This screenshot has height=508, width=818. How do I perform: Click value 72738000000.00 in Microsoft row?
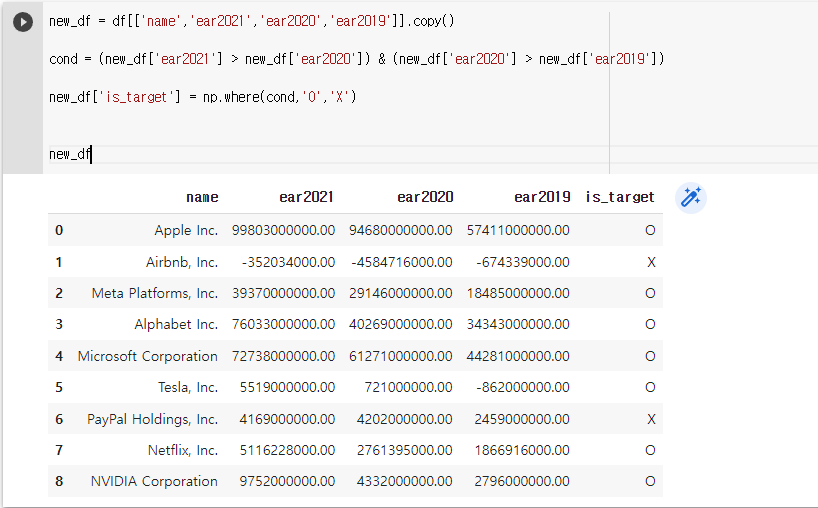tap(283, 356)
